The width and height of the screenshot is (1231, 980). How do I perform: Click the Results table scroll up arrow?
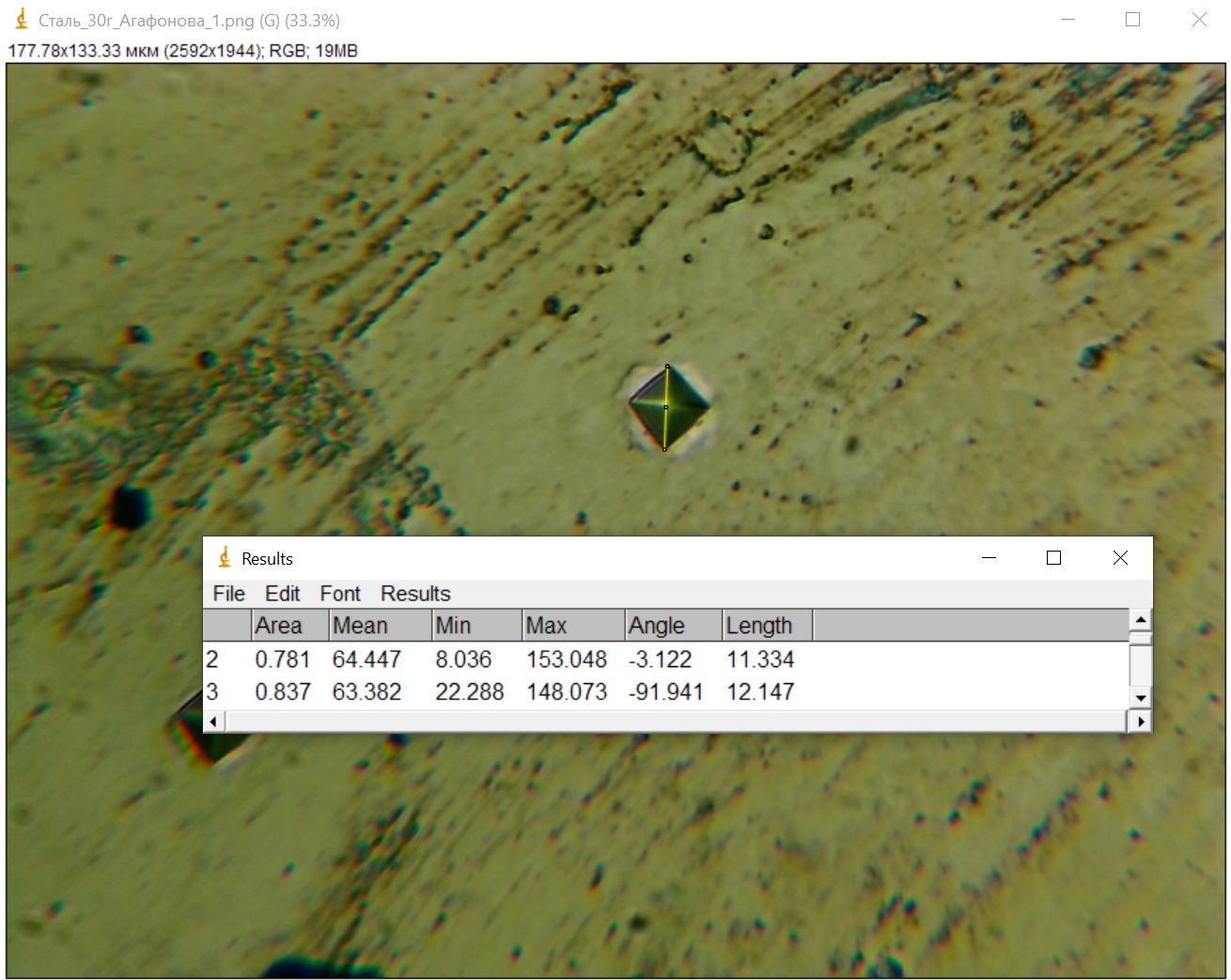click(1140, 619)
